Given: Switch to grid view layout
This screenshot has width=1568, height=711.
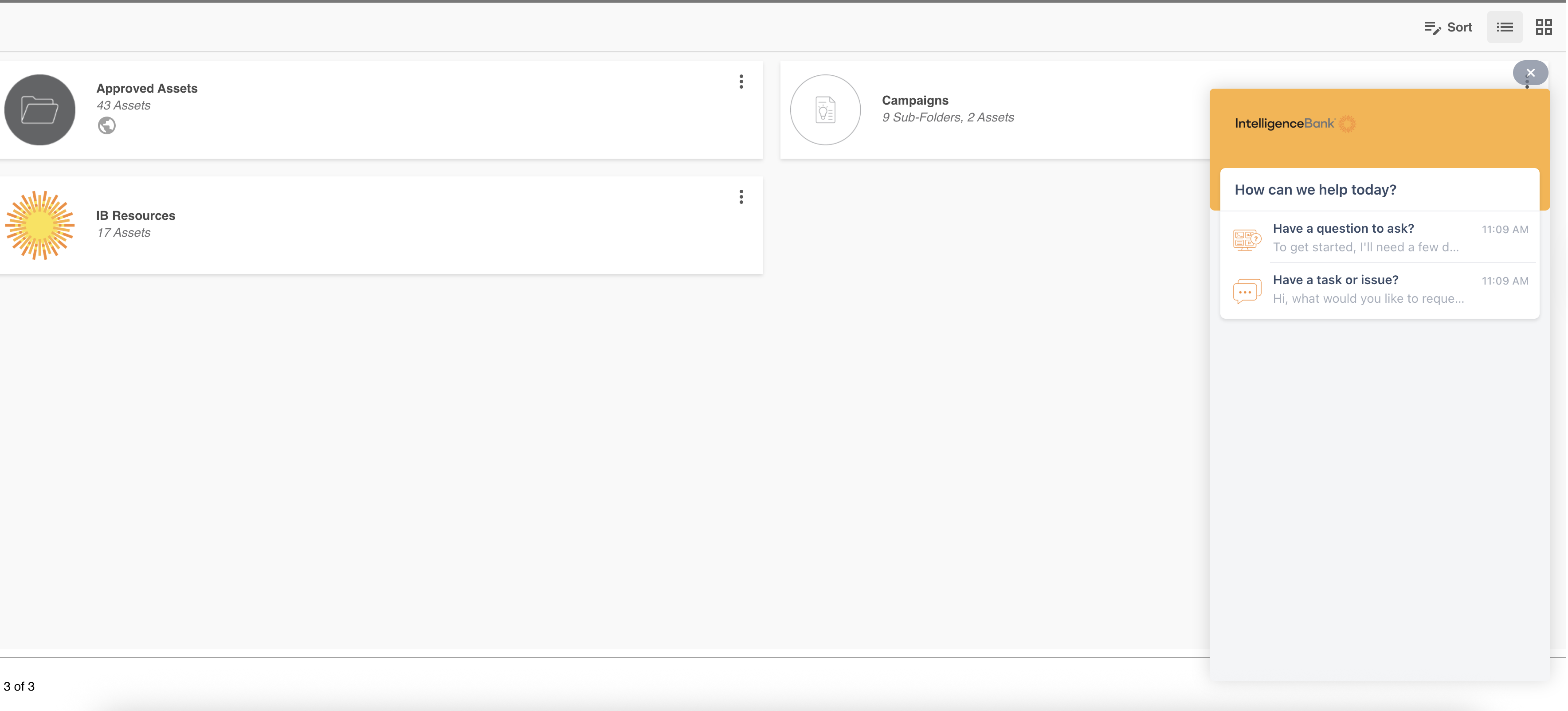Looking at the screenshot, I should [1543, 27].
